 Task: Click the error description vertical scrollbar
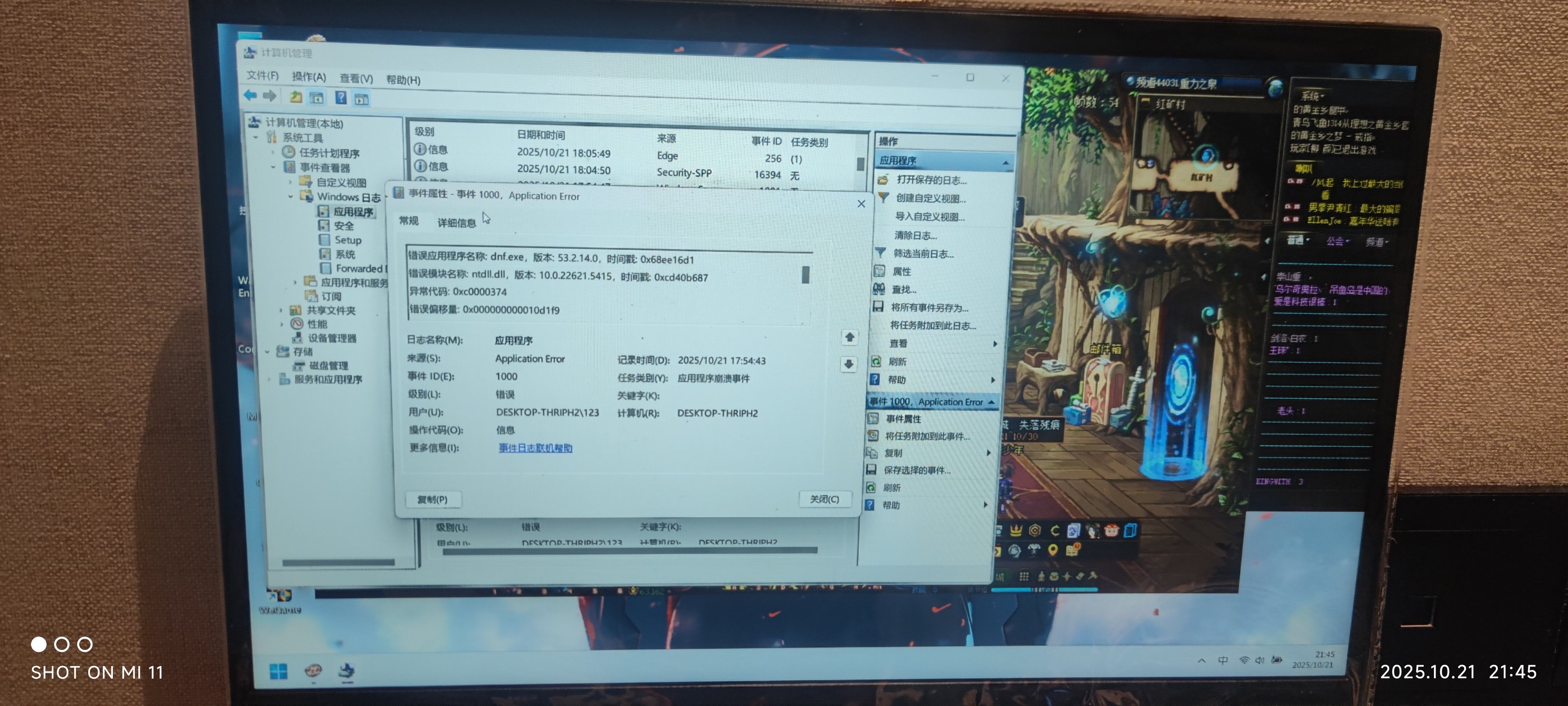[x=805, y=275]
